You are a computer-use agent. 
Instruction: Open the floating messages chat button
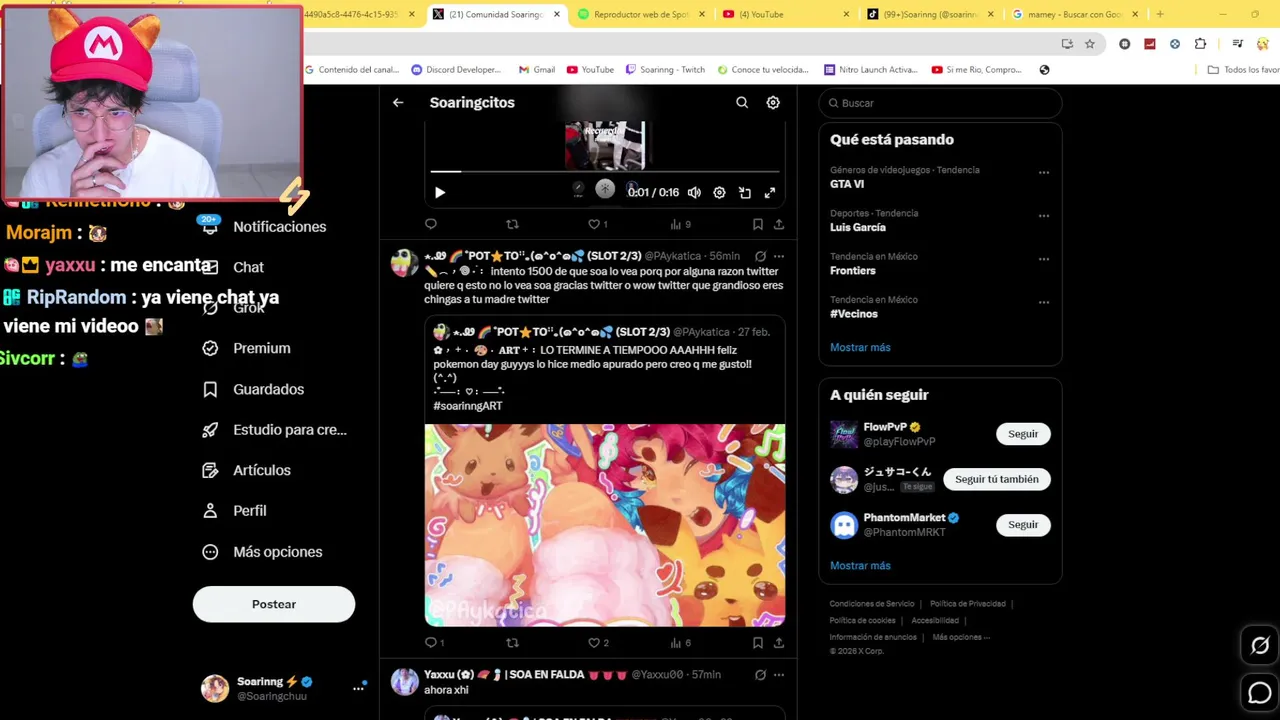coord(1260,692)
